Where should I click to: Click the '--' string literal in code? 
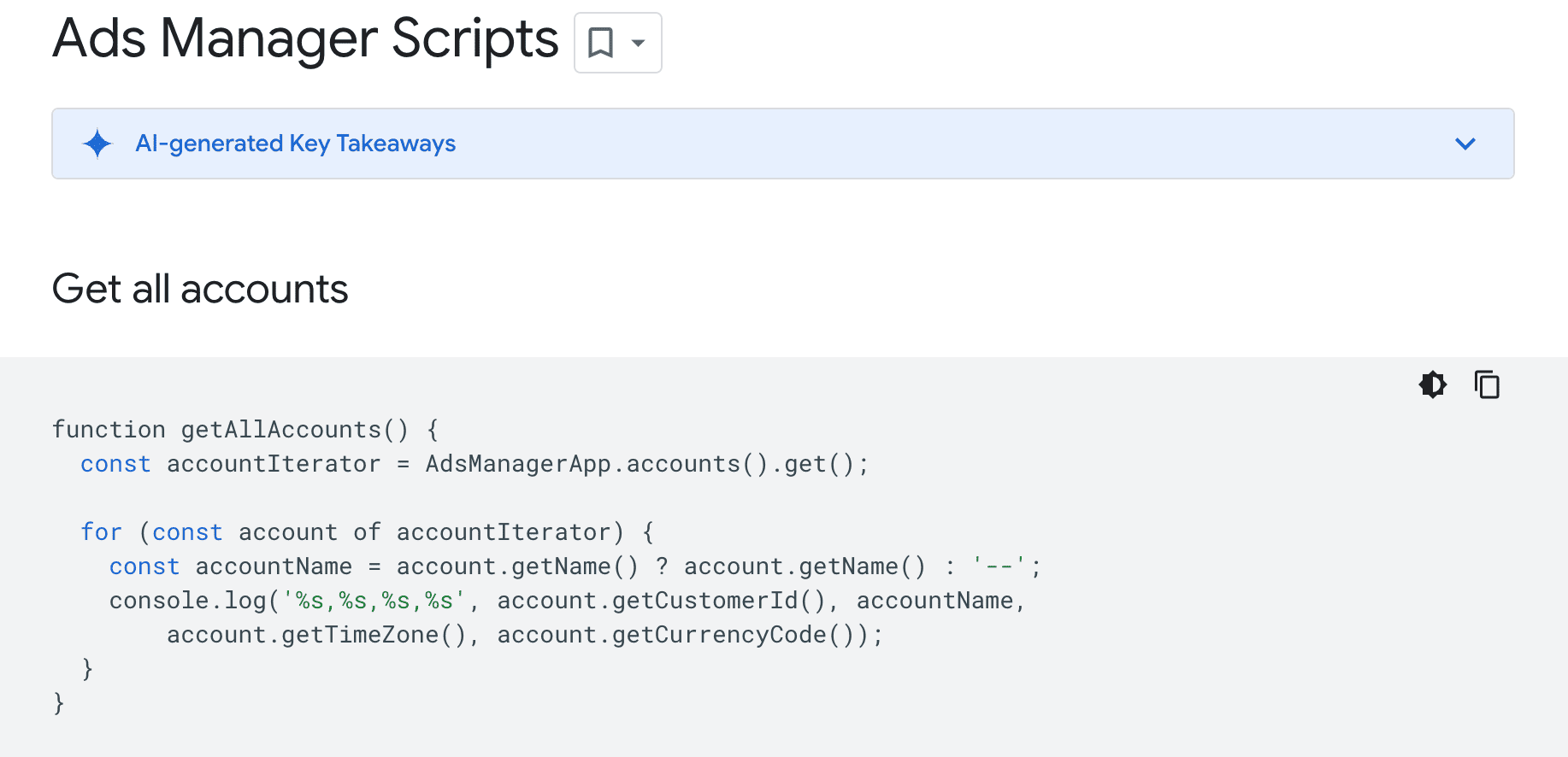click(999, 566)
